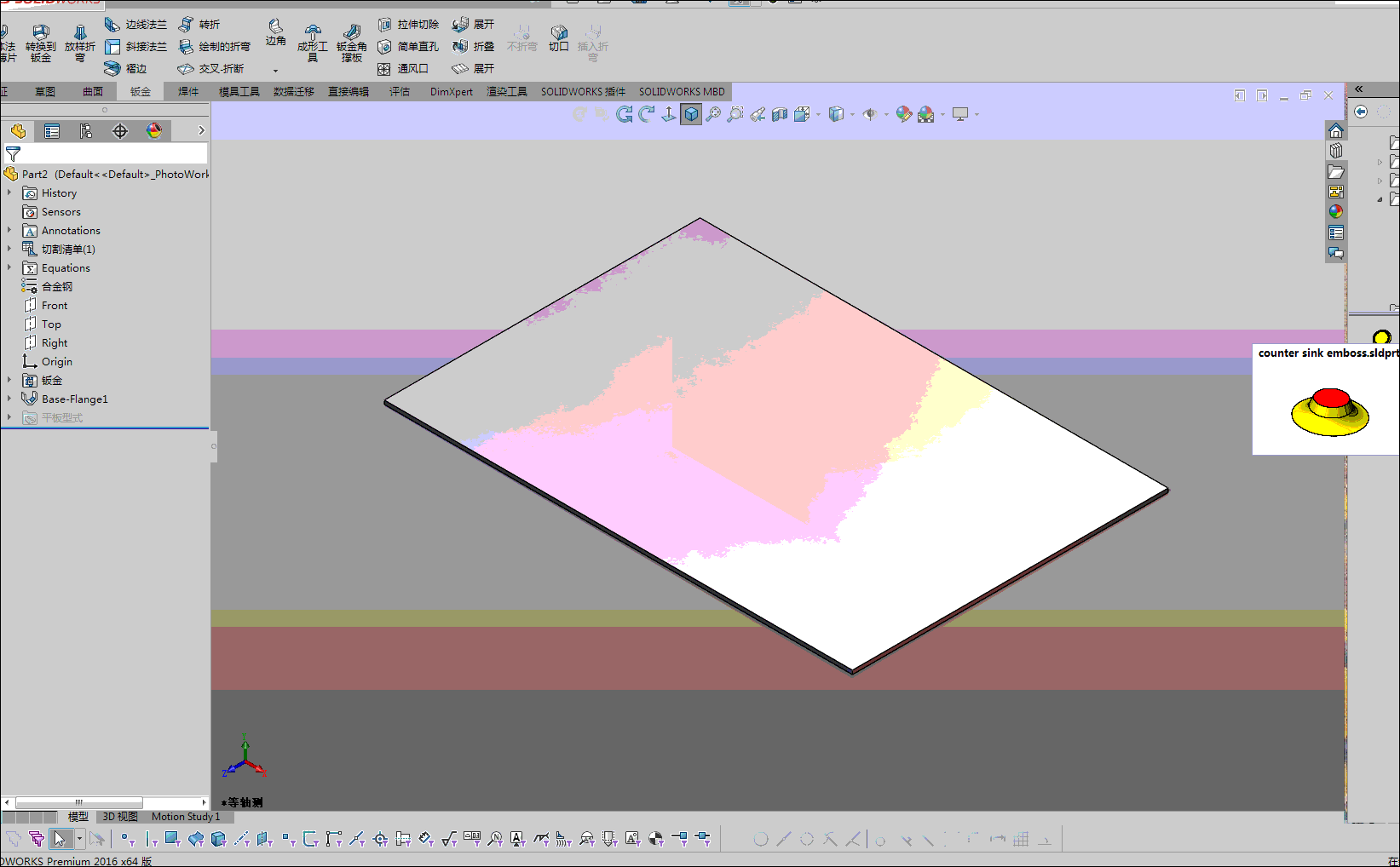Select the 切口 rip tool
This screenshot has width=1400, height=867.
(x=559, y=38)
